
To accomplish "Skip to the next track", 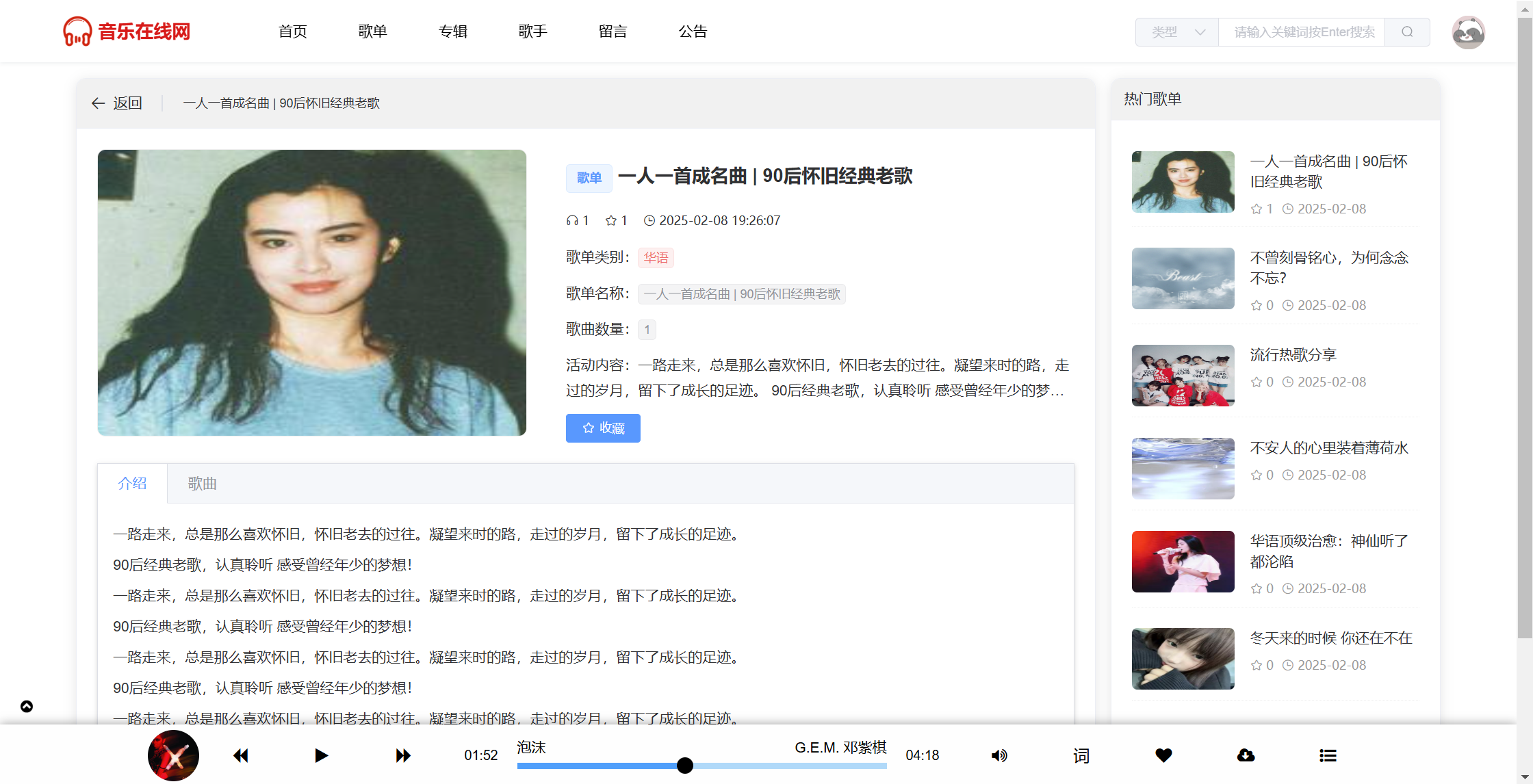I will tap(403, 755).
